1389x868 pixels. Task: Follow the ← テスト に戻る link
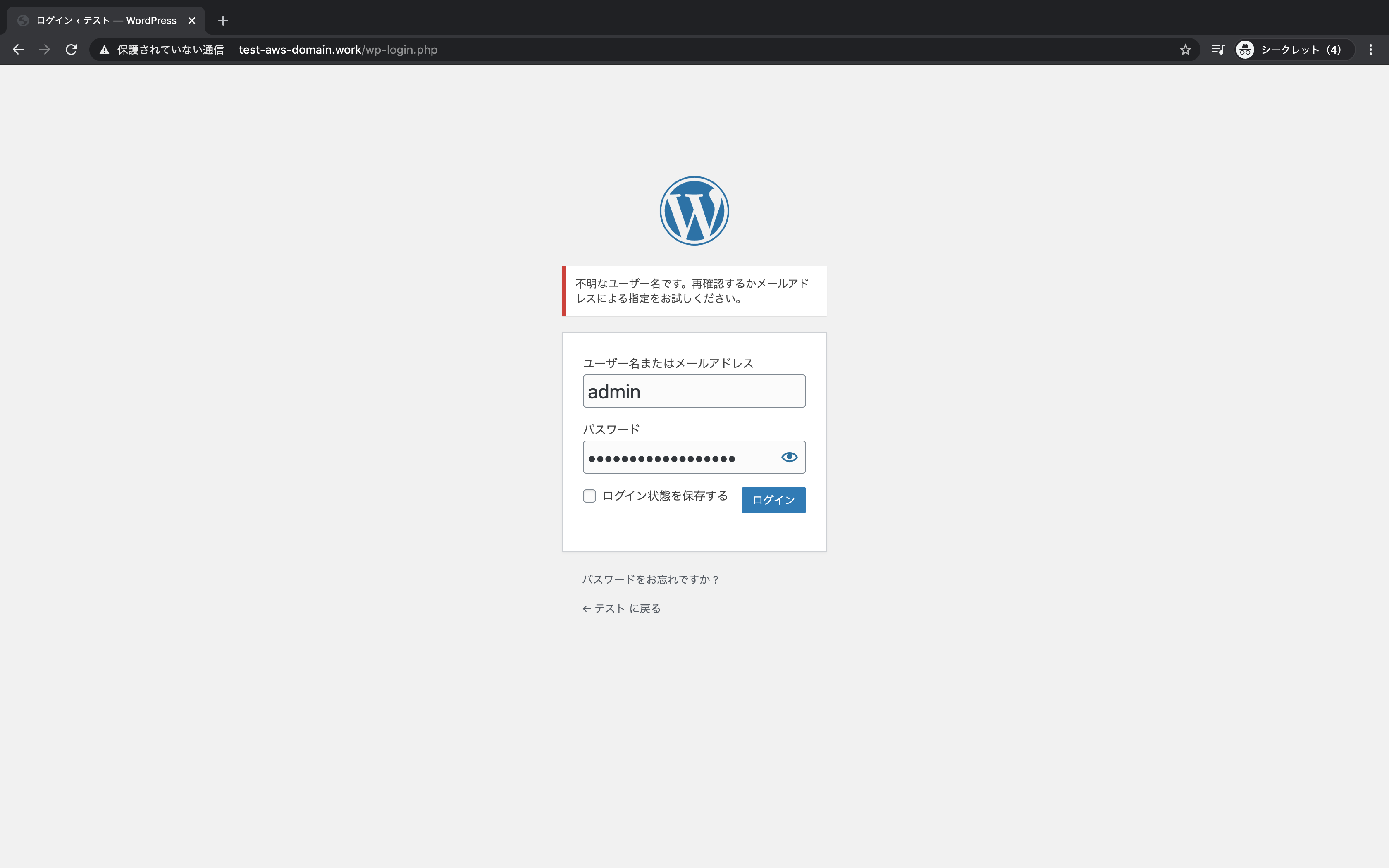point(622,608)
